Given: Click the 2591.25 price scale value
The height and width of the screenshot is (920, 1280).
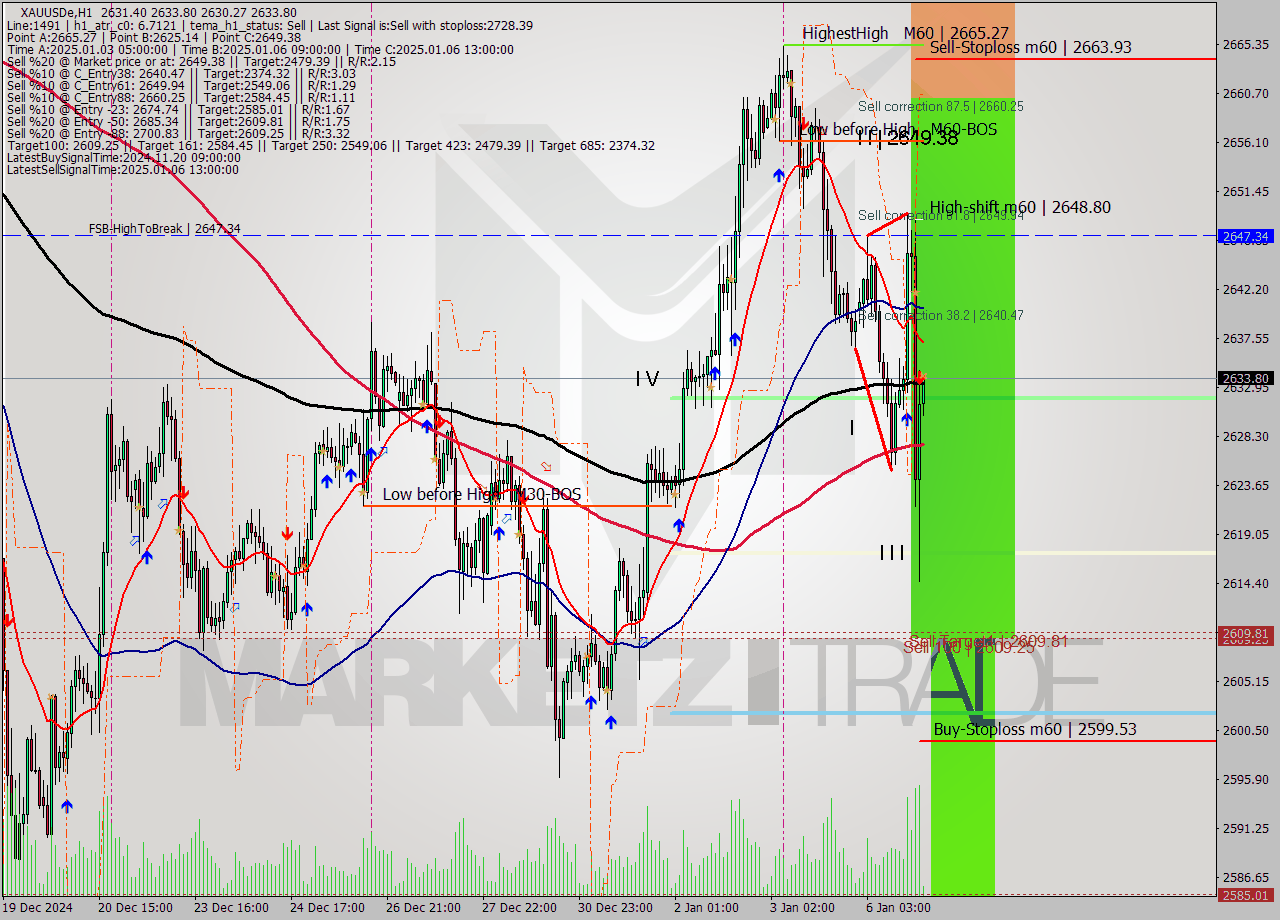Looking at the screenshot, I should pyautogui.click(x=1246, y=828).
